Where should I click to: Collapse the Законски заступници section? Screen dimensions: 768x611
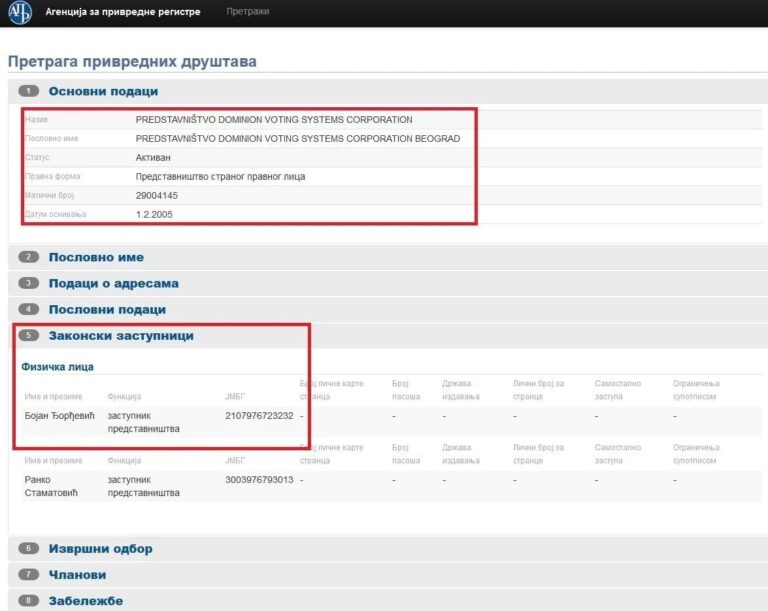[x=121, y=336]
